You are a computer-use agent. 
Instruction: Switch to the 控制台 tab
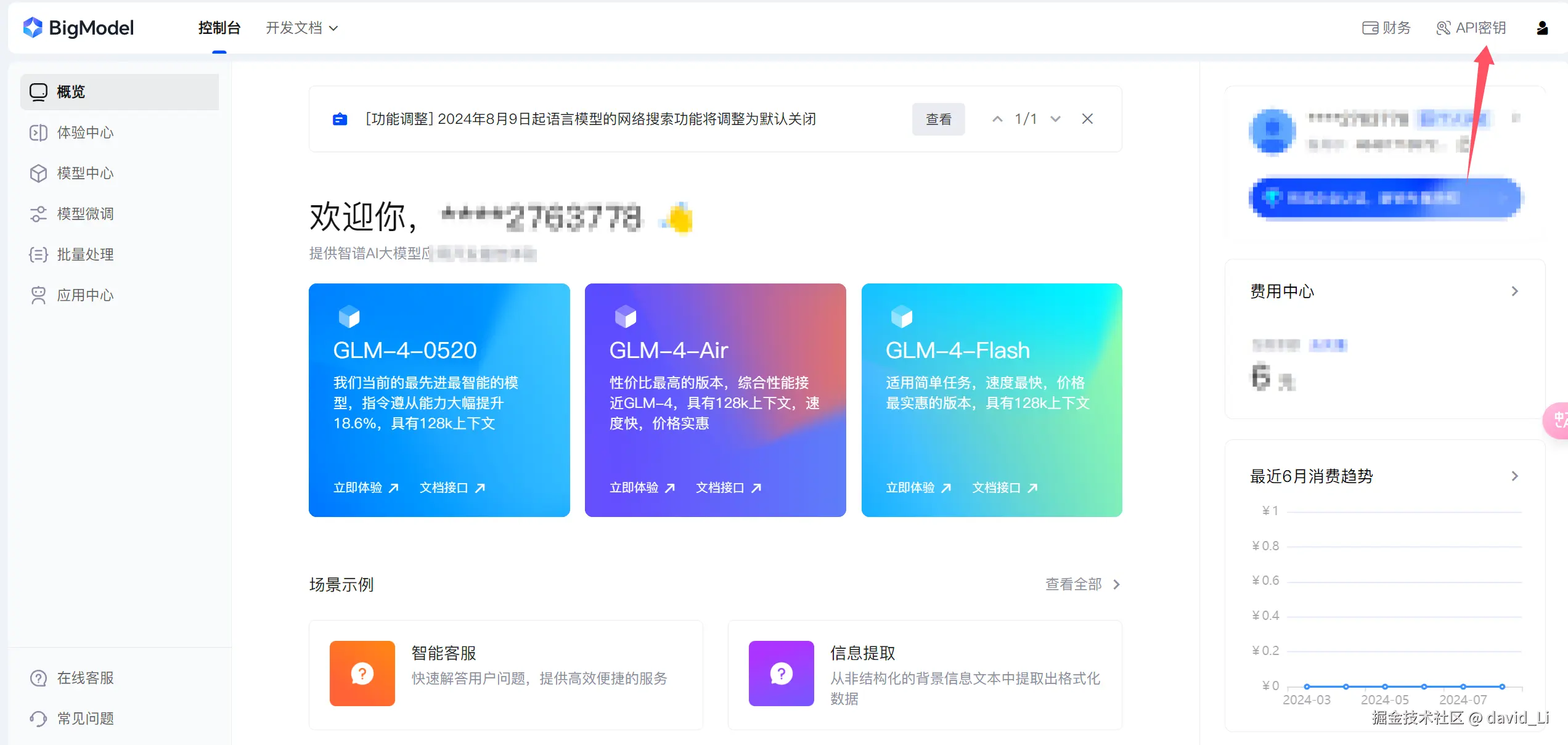click(219, 28)
